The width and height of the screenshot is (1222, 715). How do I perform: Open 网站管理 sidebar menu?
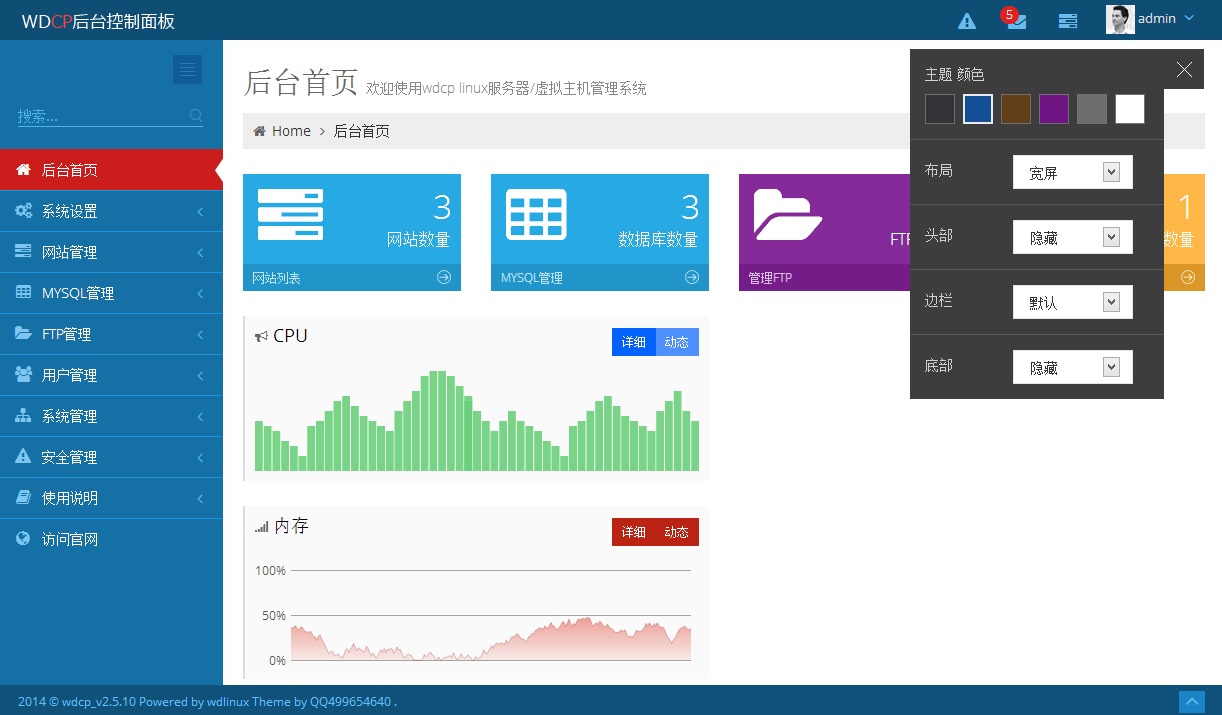pyautogui.click(x=111, y=252)
